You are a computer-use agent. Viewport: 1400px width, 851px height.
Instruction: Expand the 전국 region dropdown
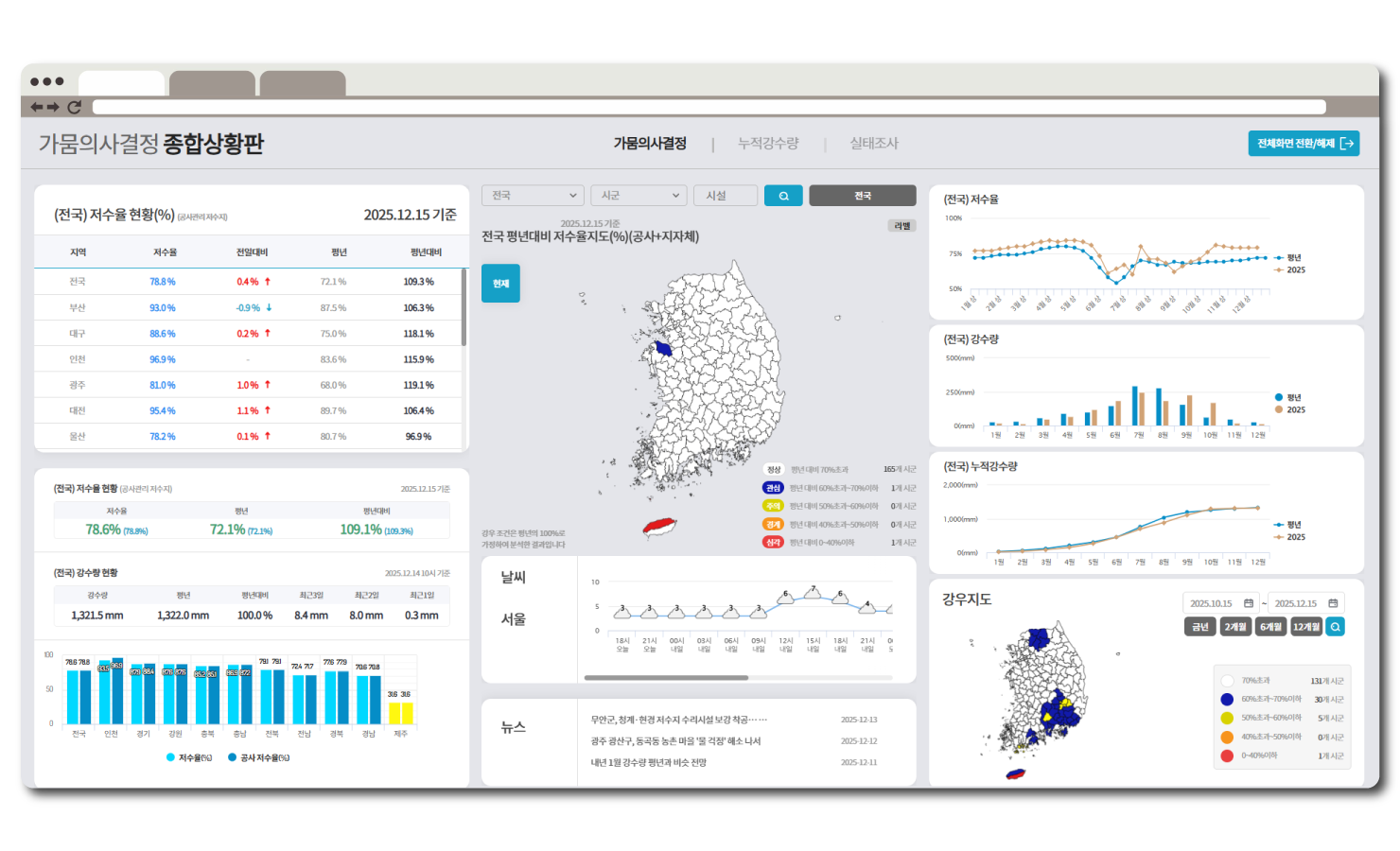click(533, 196)
